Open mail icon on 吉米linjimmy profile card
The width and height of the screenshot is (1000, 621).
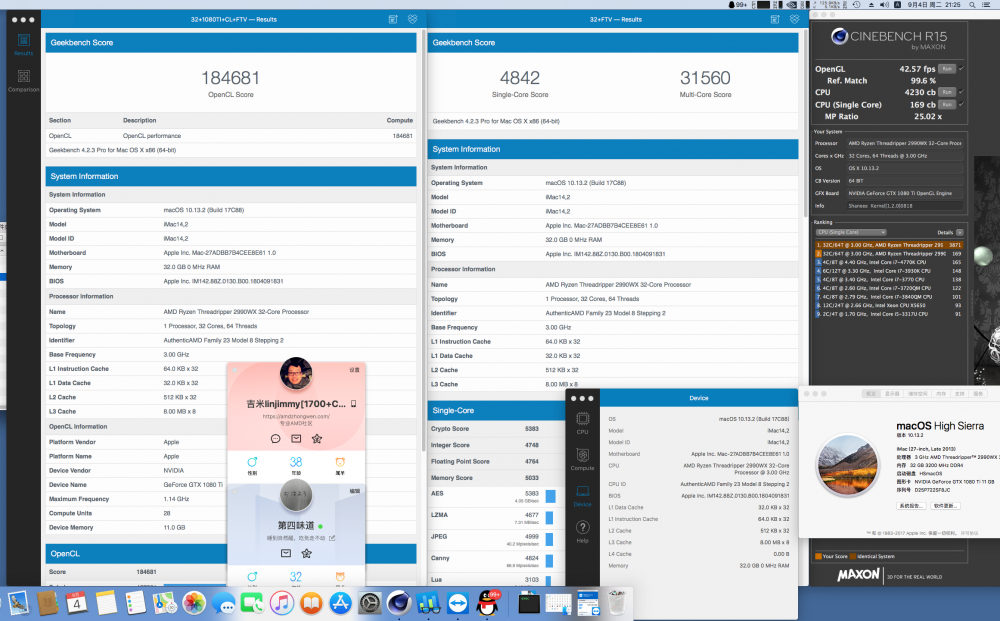pyautogui.click(x=296, y=439)
